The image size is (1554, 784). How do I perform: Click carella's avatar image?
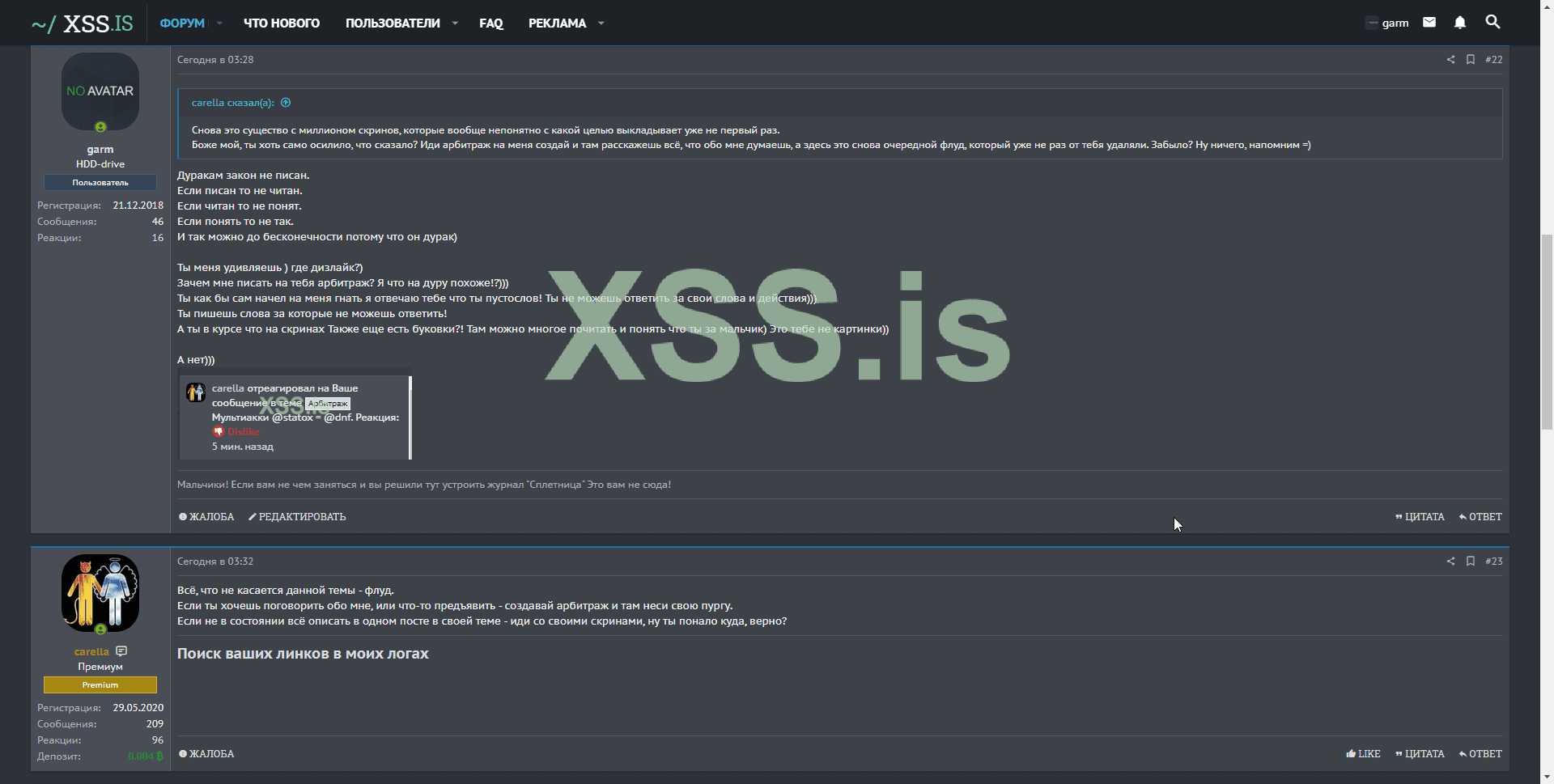[x=100, y=593]
